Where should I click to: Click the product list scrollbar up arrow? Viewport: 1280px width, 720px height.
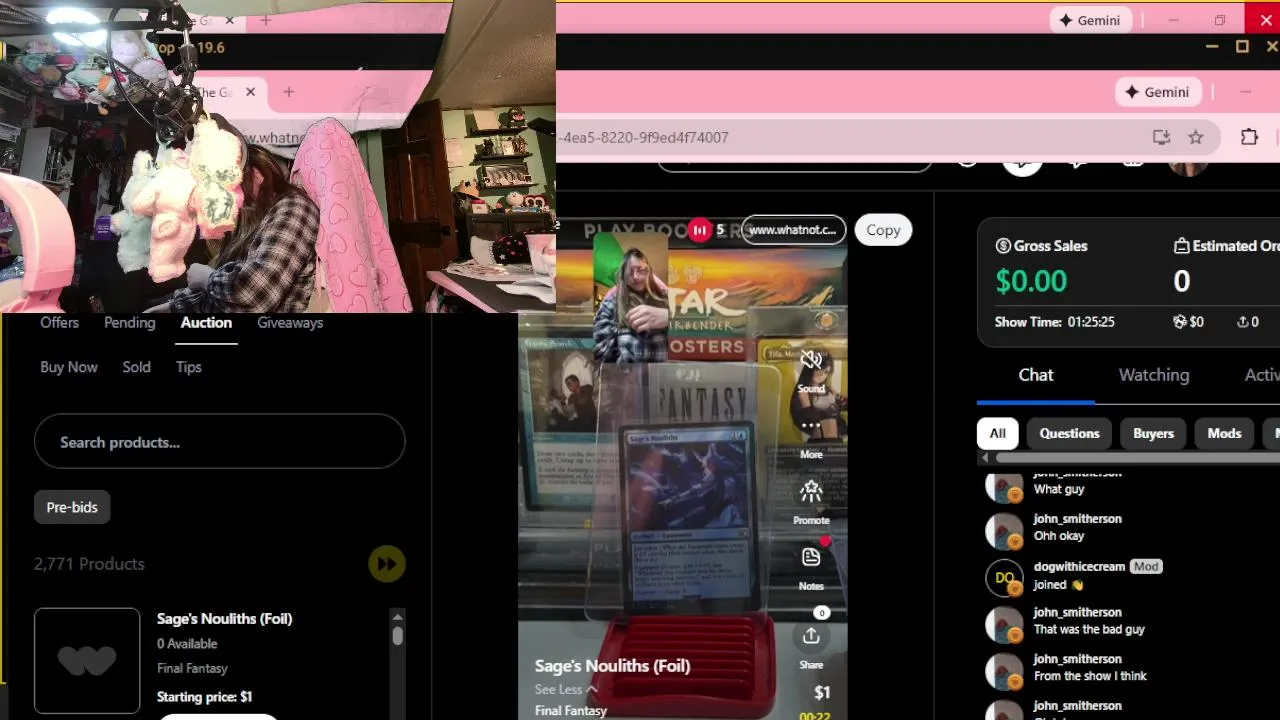(x=397, y=617)
